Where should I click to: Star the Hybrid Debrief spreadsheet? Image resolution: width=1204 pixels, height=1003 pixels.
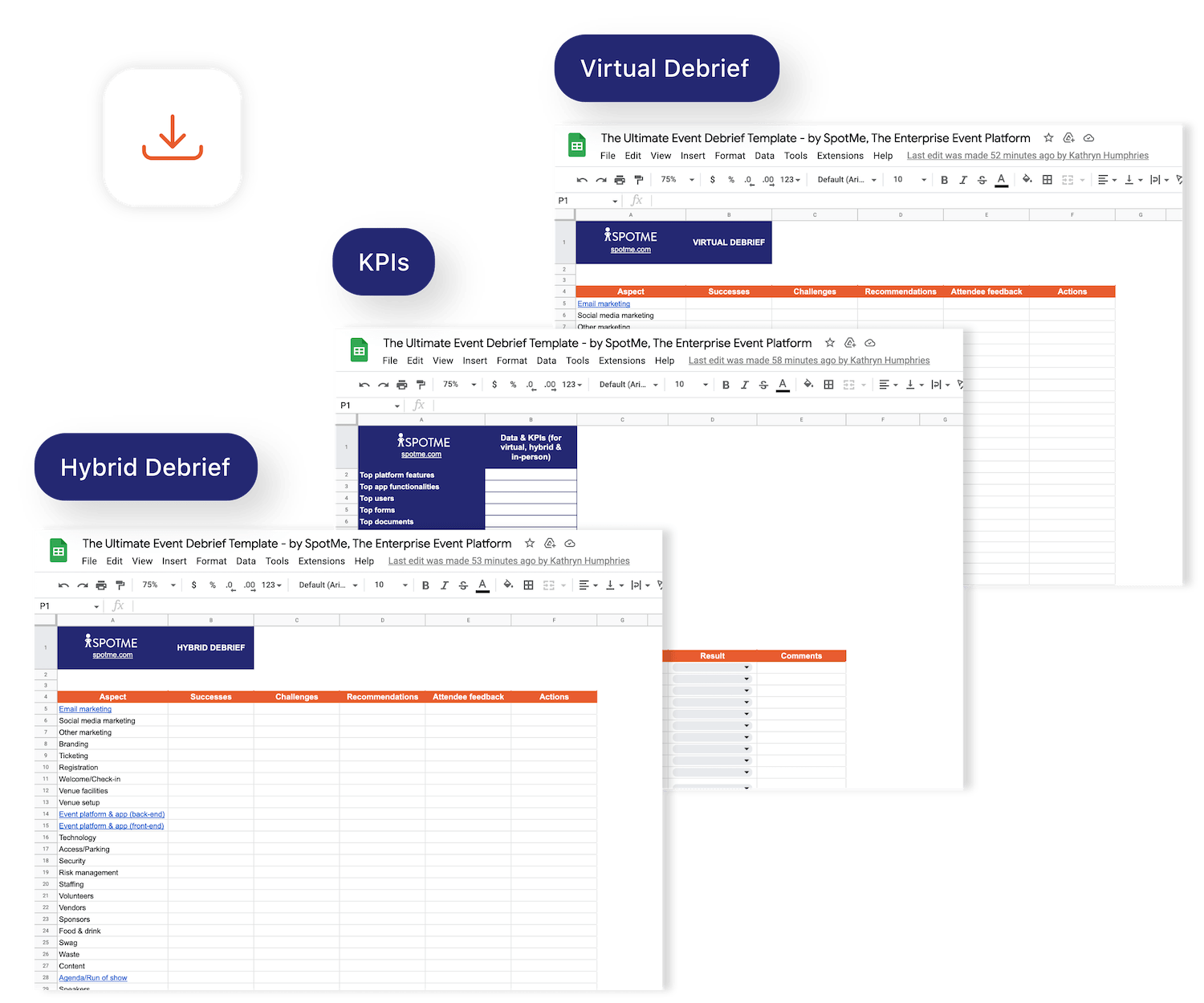coord(530,543)
